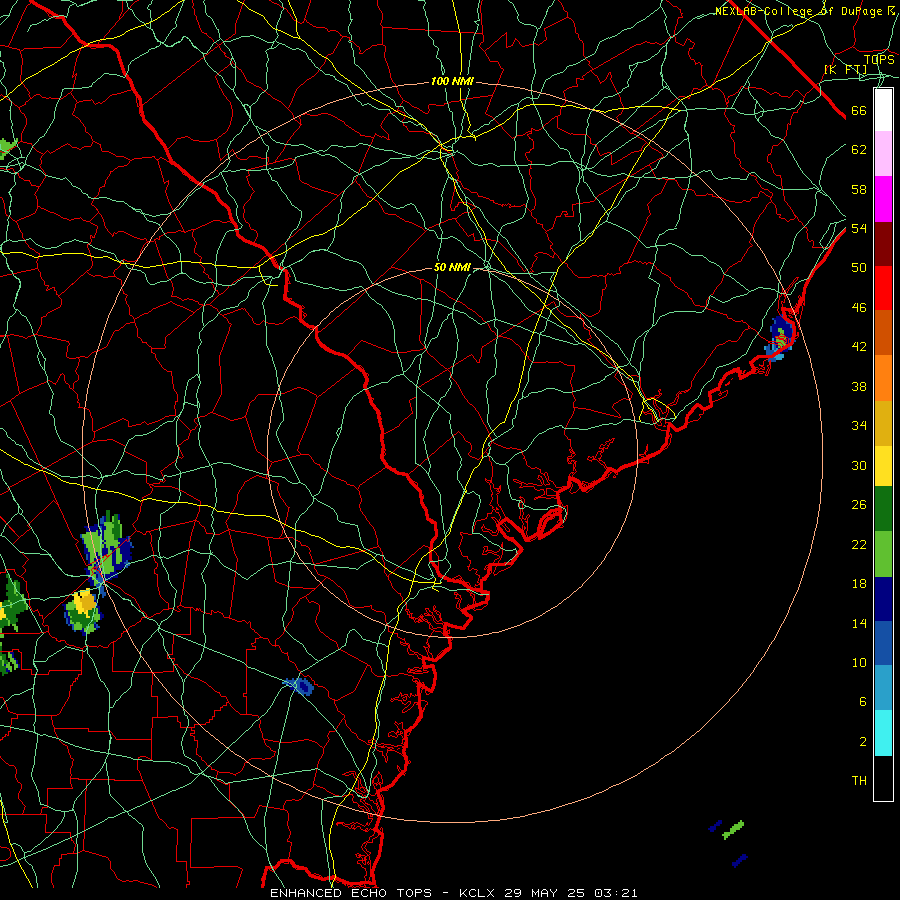This screenshot has width=900, height=900.
Task: Click the legend value 10
Action: tap(859, 663)
